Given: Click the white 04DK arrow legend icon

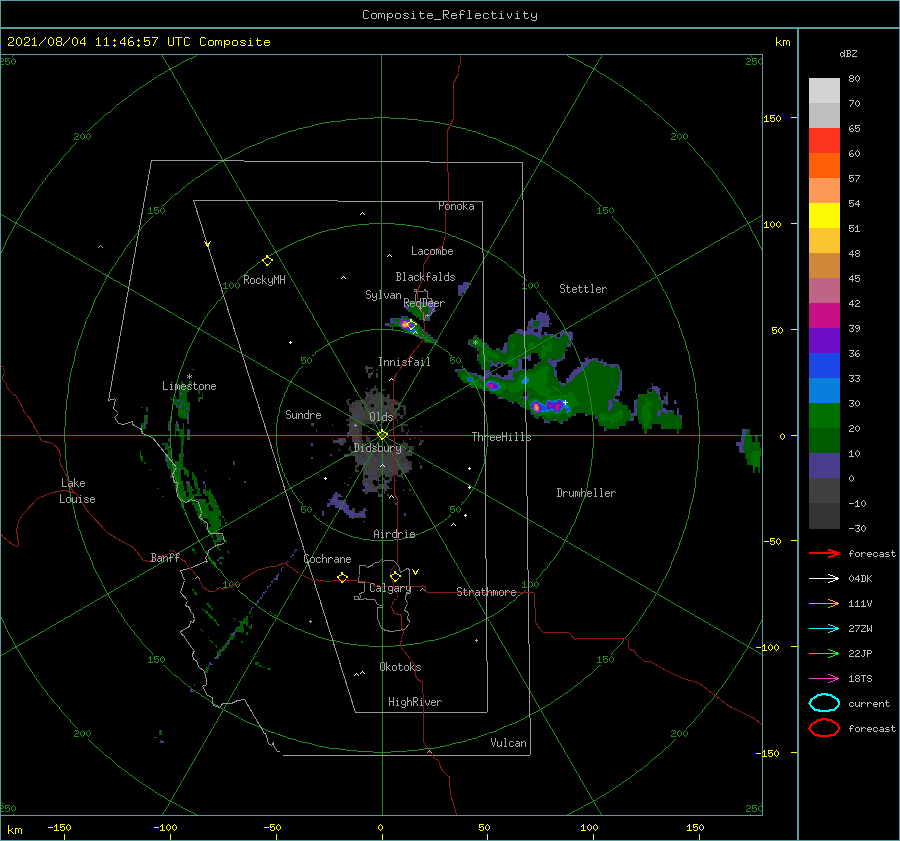Looking at the screenshot, I should coord(824,578).
